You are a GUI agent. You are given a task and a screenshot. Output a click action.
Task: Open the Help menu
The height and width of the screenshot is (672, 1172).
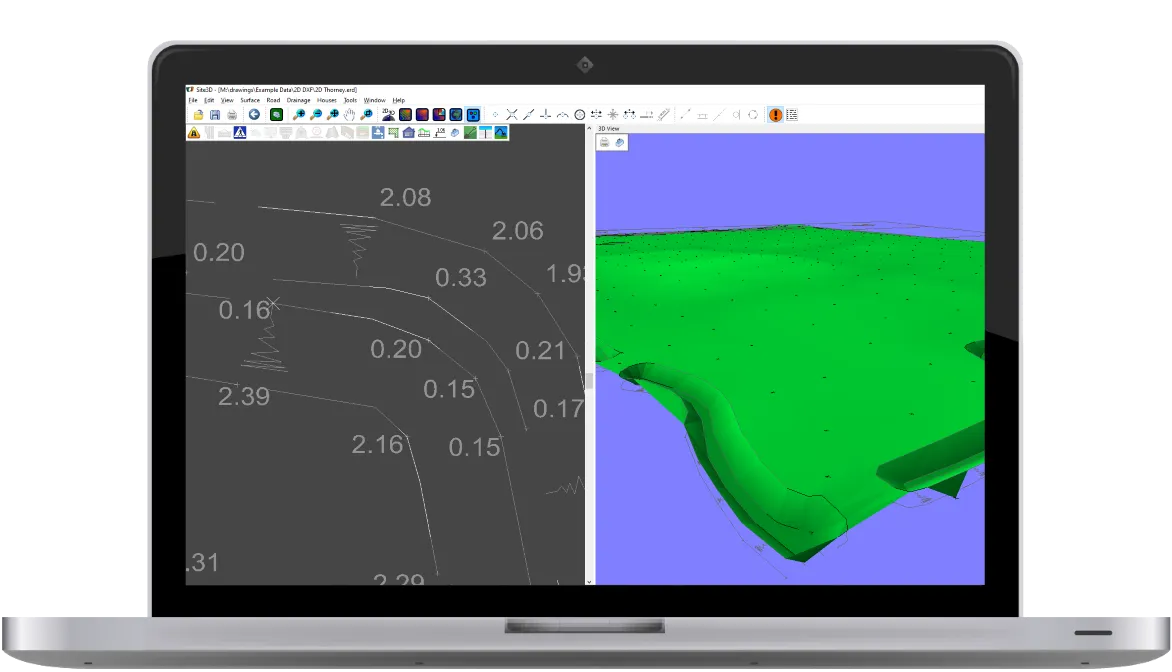(x=399, y=100)
